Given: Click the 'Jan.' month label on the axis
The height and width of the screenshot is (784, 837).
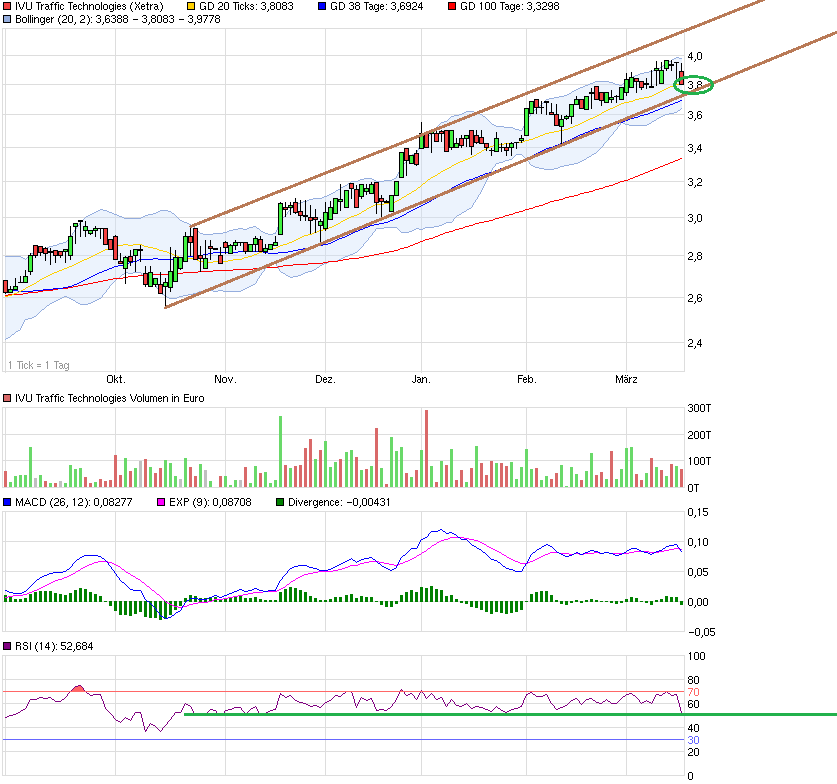Looking at the screenshot, I should [421, 379].
